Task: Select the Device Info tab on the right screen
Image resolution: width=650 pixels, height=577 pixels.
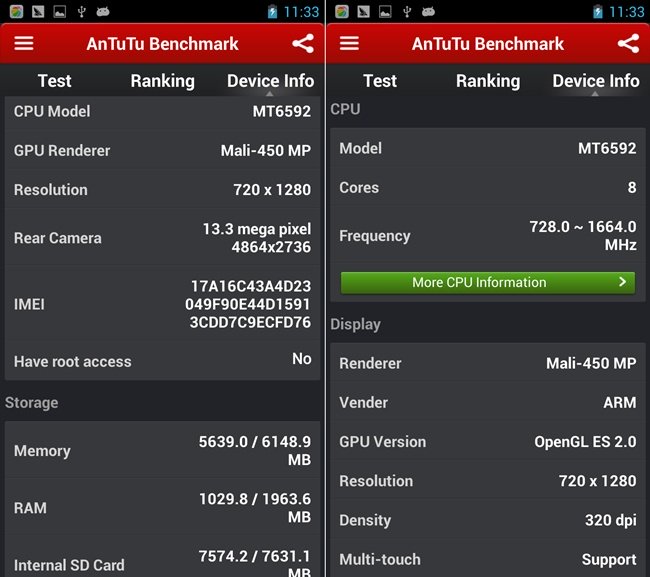Action: coord(595,81)
